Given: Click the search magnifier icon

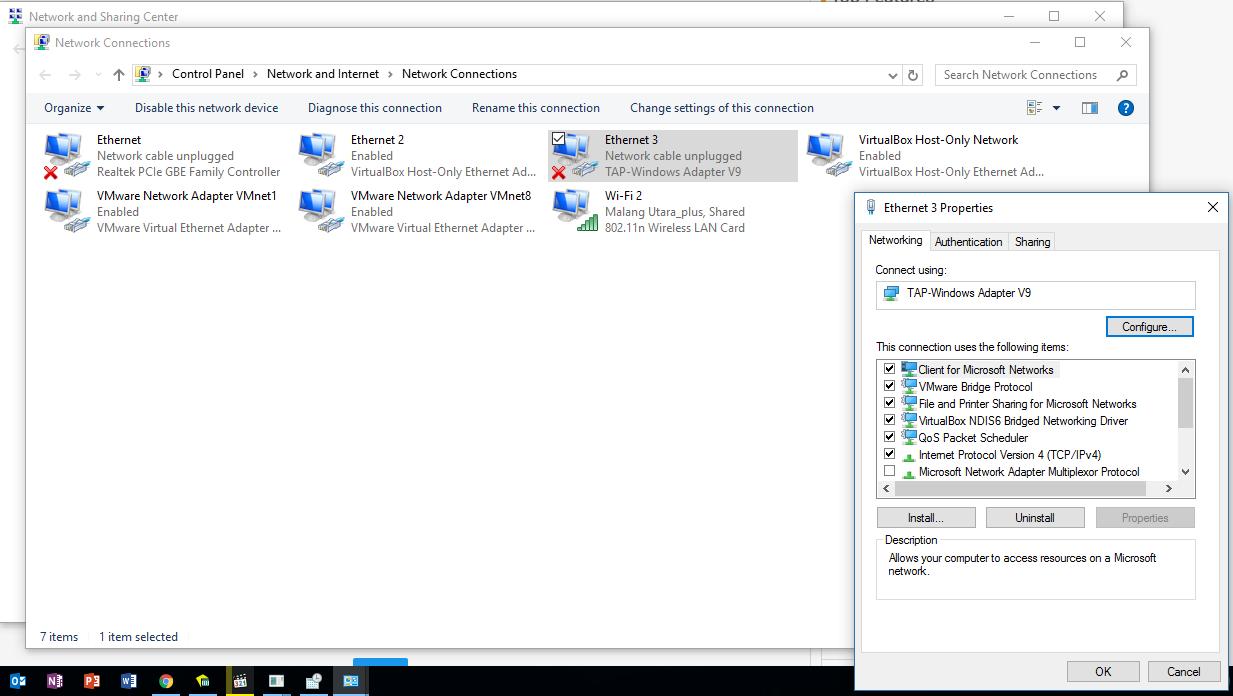Looking at the screenshot, I should point(1122,75).
